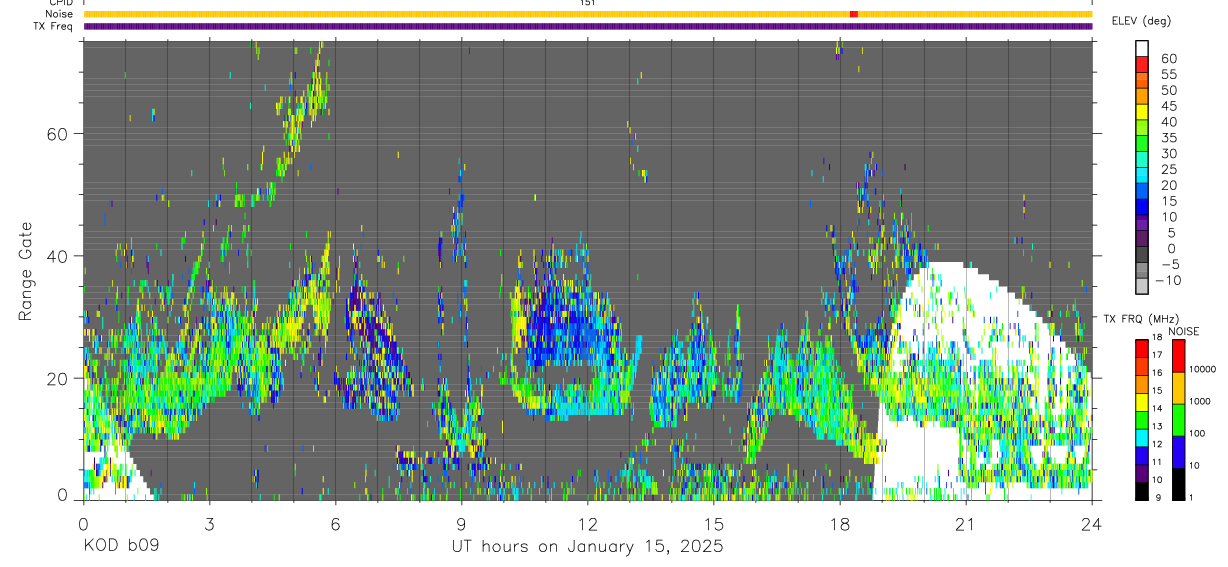Click the '20' tick label on the Range Gate axis

[58, 378]
